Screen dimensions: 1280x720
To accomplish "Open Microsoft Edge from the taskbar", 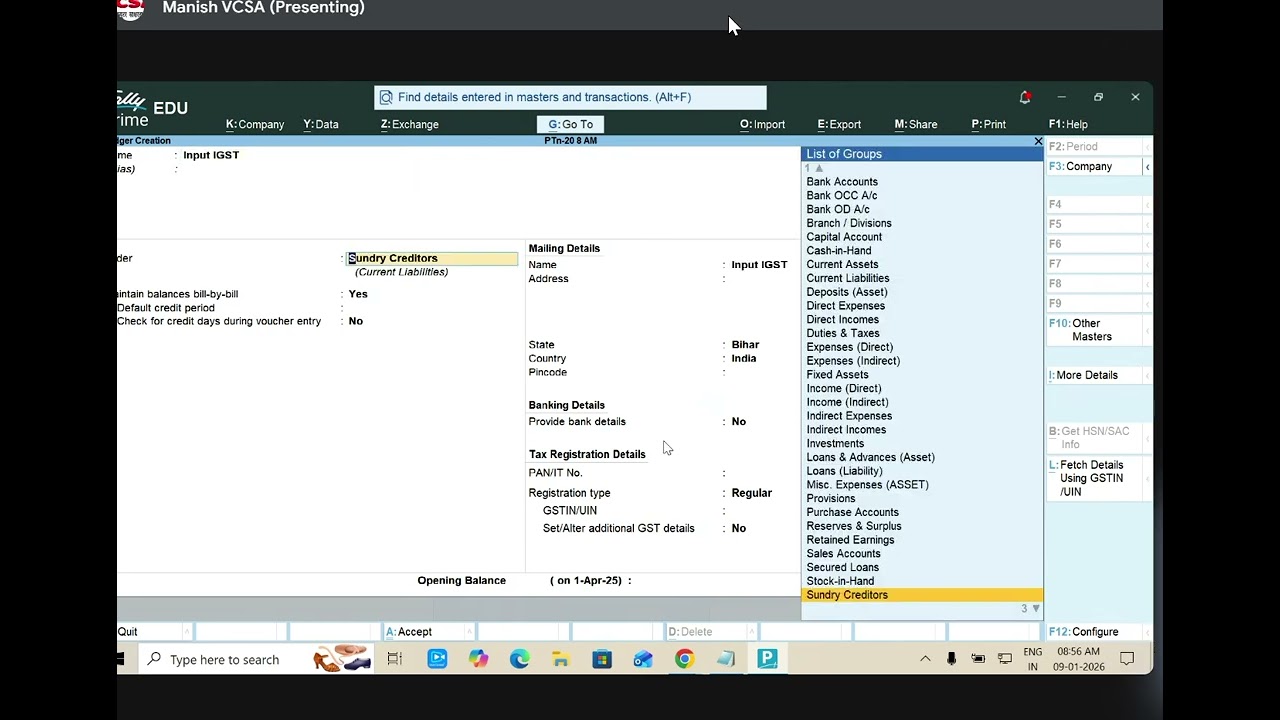I will [519, 659].
